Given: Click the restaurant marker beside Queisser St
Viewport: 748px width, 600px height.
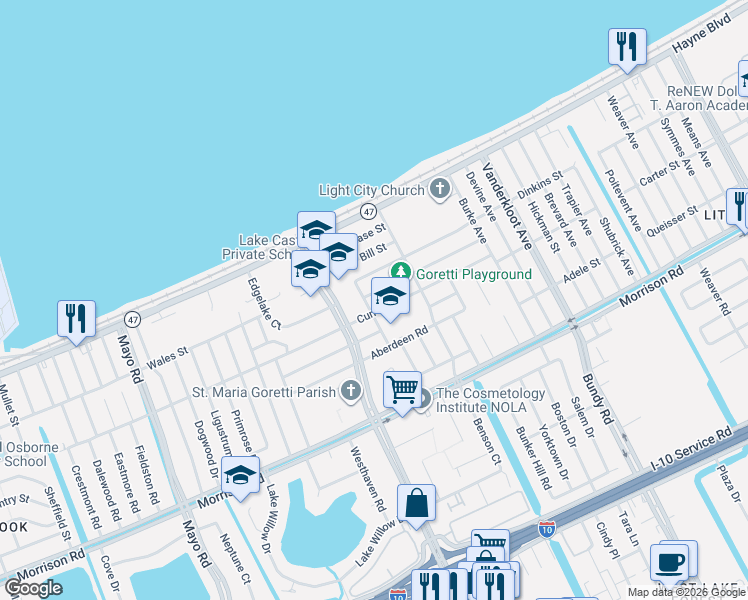Looking at the screenshot, I should (738, 207).
